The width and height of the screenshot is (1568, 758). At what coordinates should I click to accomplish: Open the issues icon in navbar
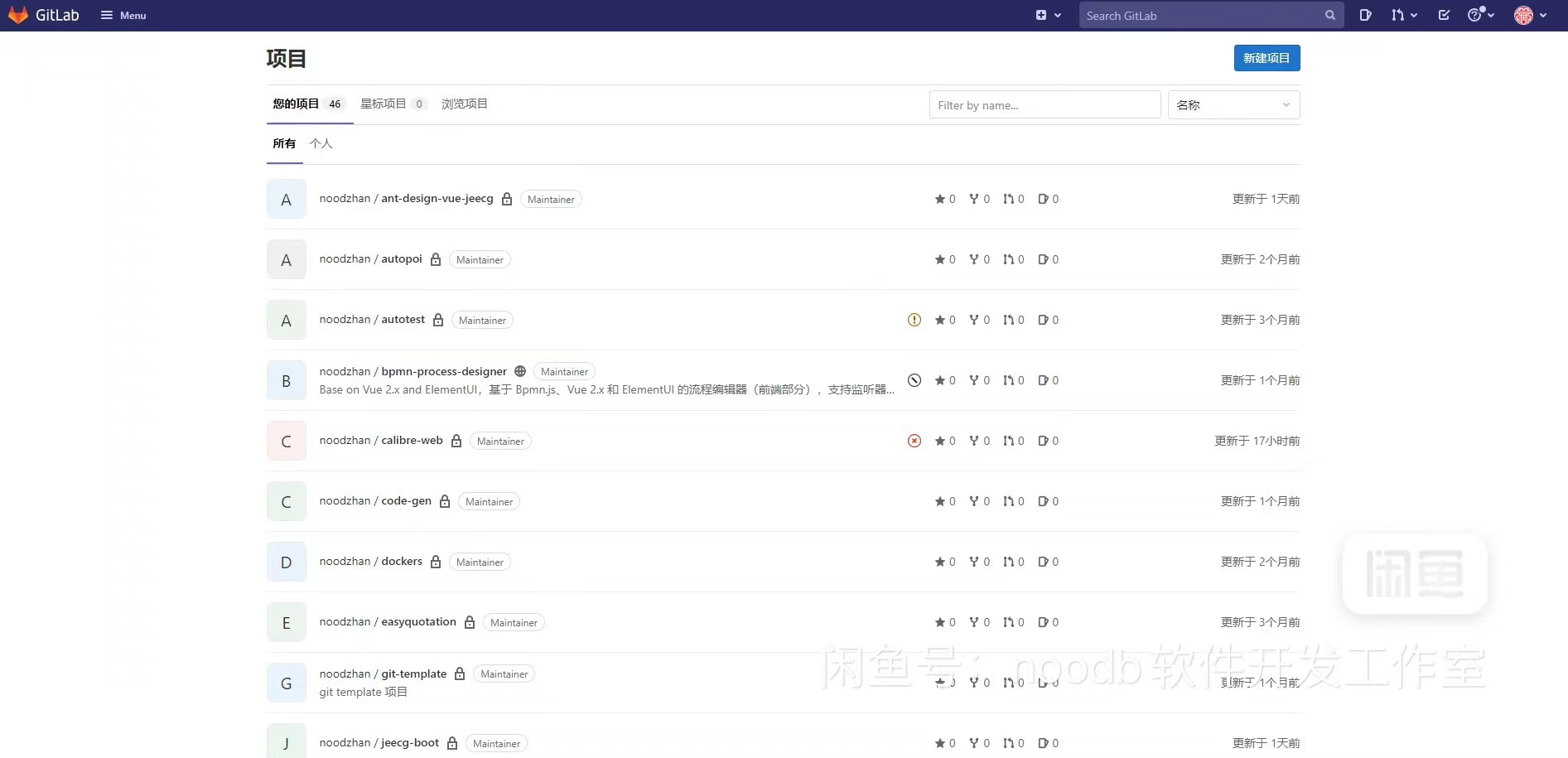click(1365, 15)
